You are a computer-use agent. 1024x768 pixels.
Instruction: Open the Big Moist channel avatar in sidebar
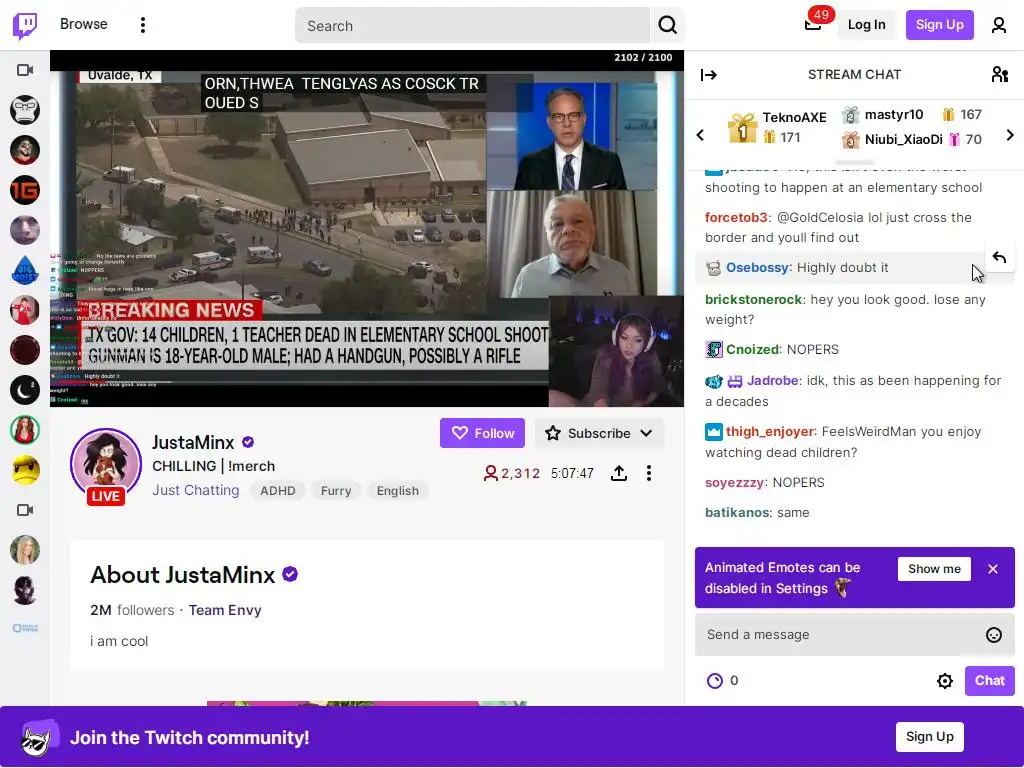coord(25,270)
